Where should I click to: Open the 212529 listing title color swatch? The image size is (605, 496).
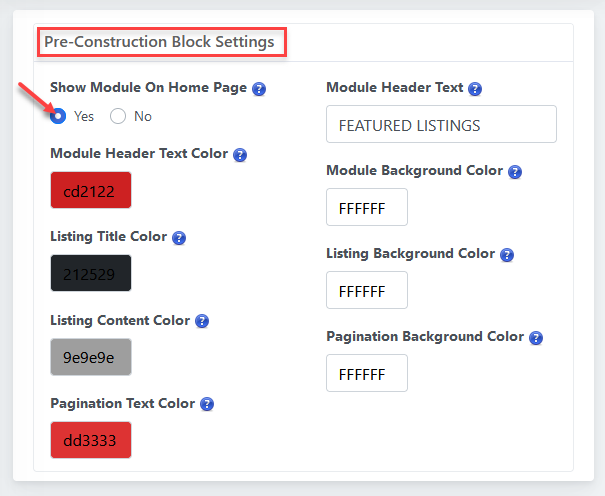coord(91,273)
